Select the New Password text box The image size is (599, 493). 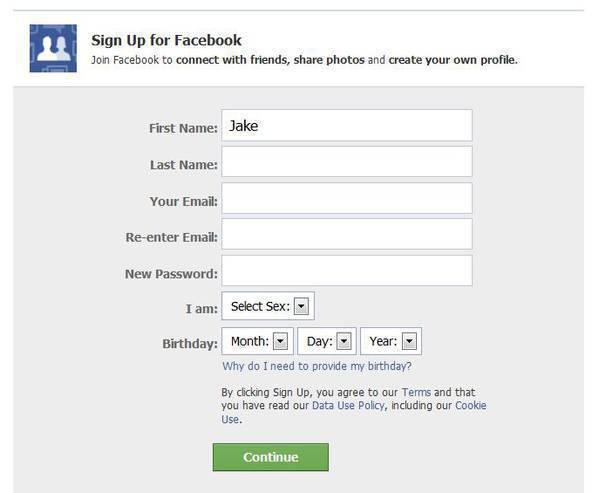click(347, 270)
